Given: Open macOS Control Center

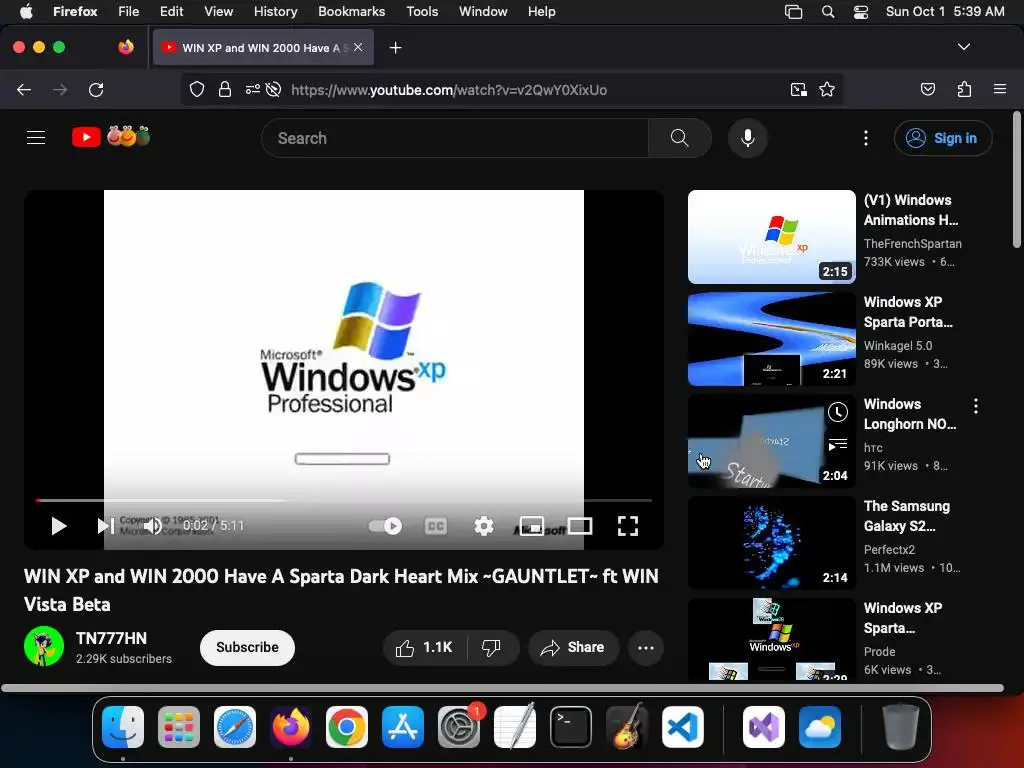Looking at the screenshot, I should pyautogui.click(x=861, y=11).
